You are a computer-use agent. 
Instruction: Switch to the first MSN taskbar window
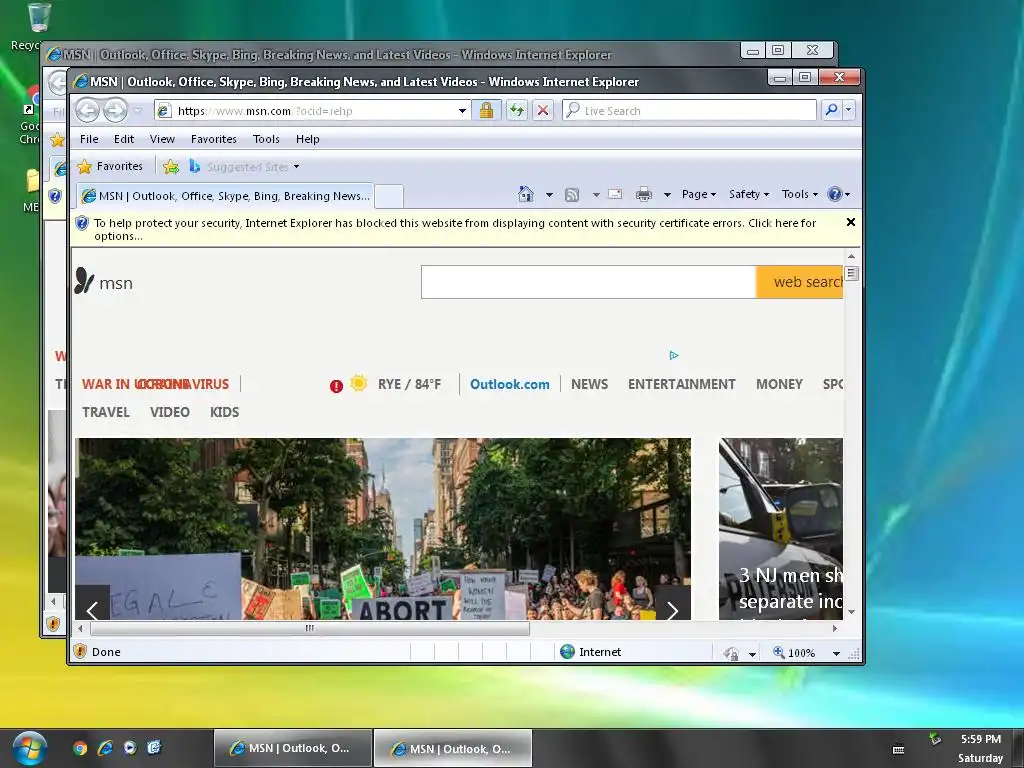[x=293, y=748]
